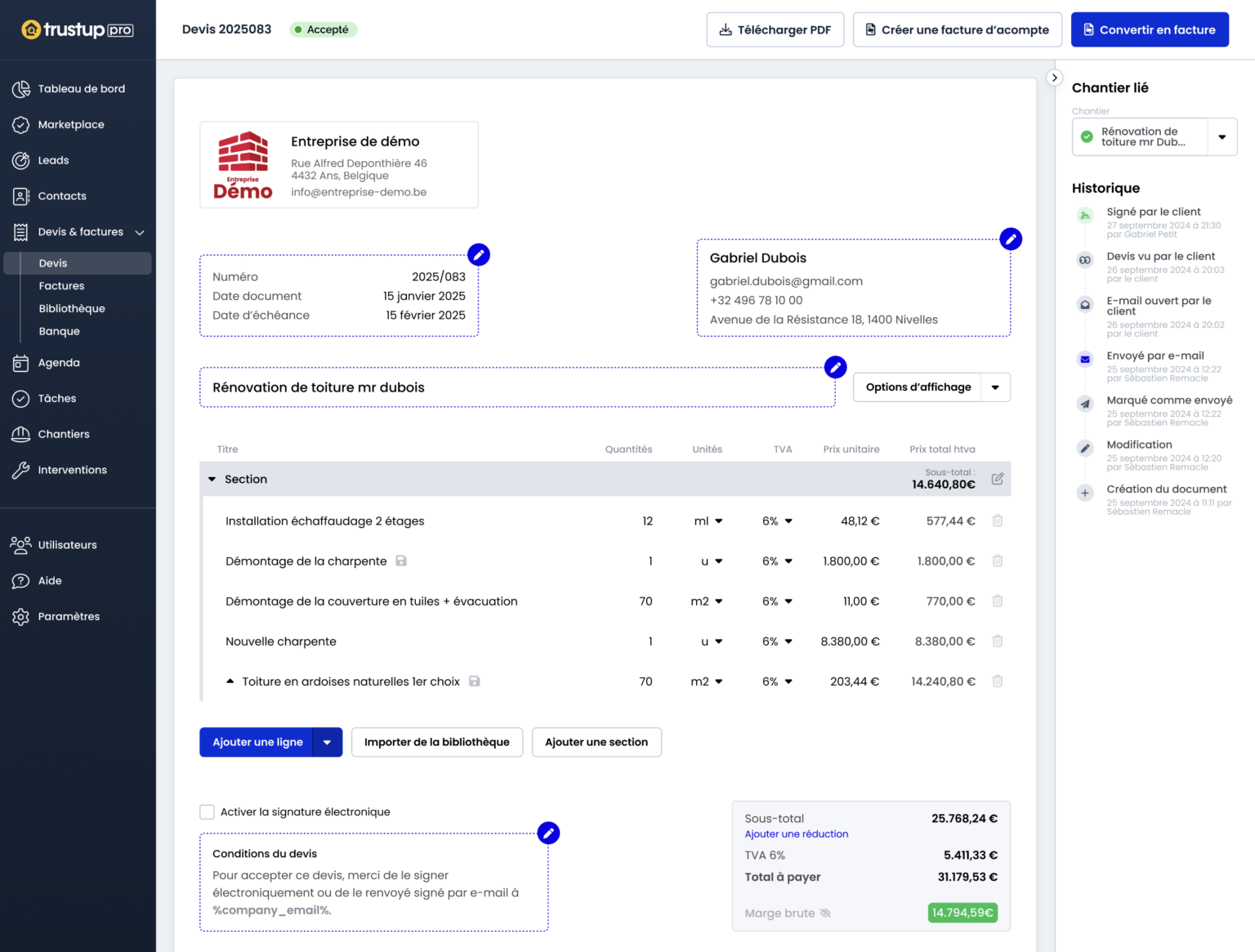
Task: Delete the Installation échaffaudage line
Action: (x=998, y=521)
